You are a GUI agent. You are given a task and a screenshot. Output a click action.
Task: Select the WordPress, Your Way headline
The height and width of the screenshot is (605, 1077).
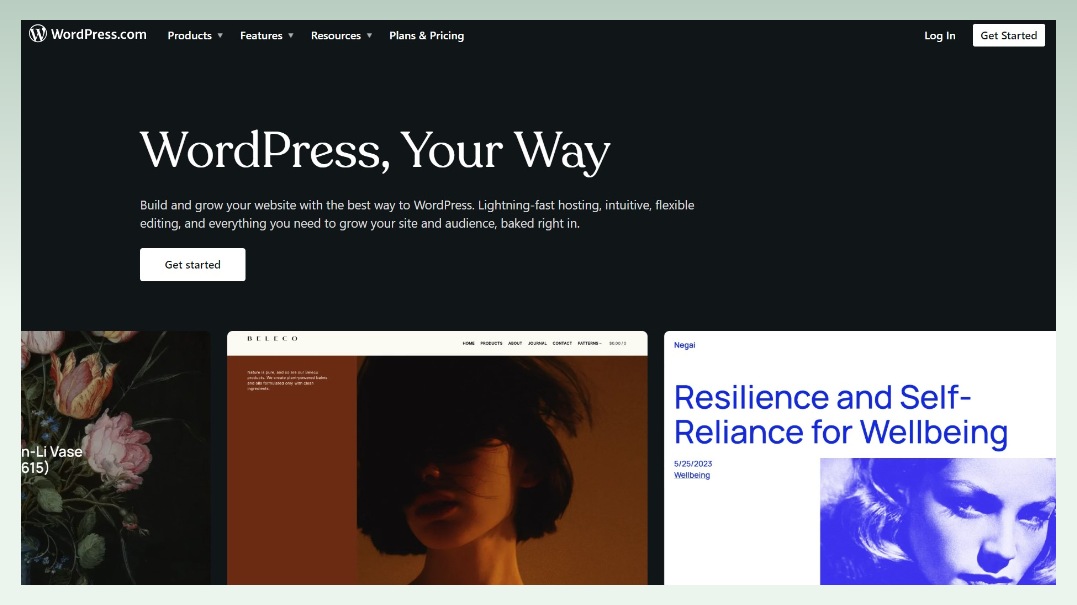pyautogui.click(x=375, y=150)
